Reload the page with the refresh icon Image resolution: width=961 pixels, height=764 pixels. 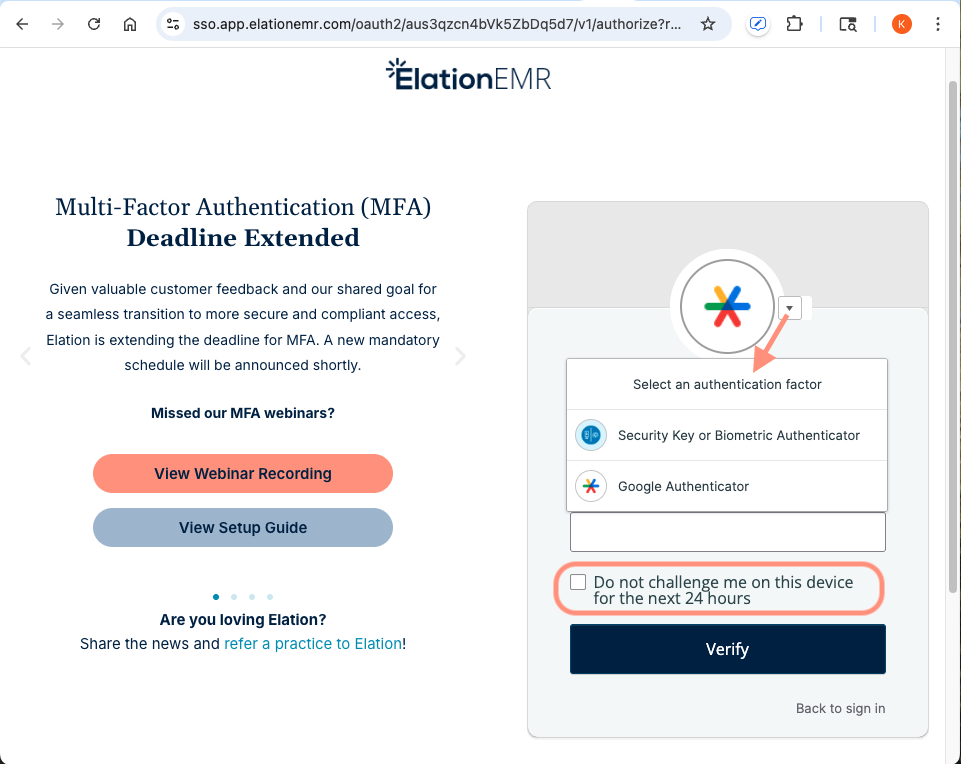[x=94, y=24]
